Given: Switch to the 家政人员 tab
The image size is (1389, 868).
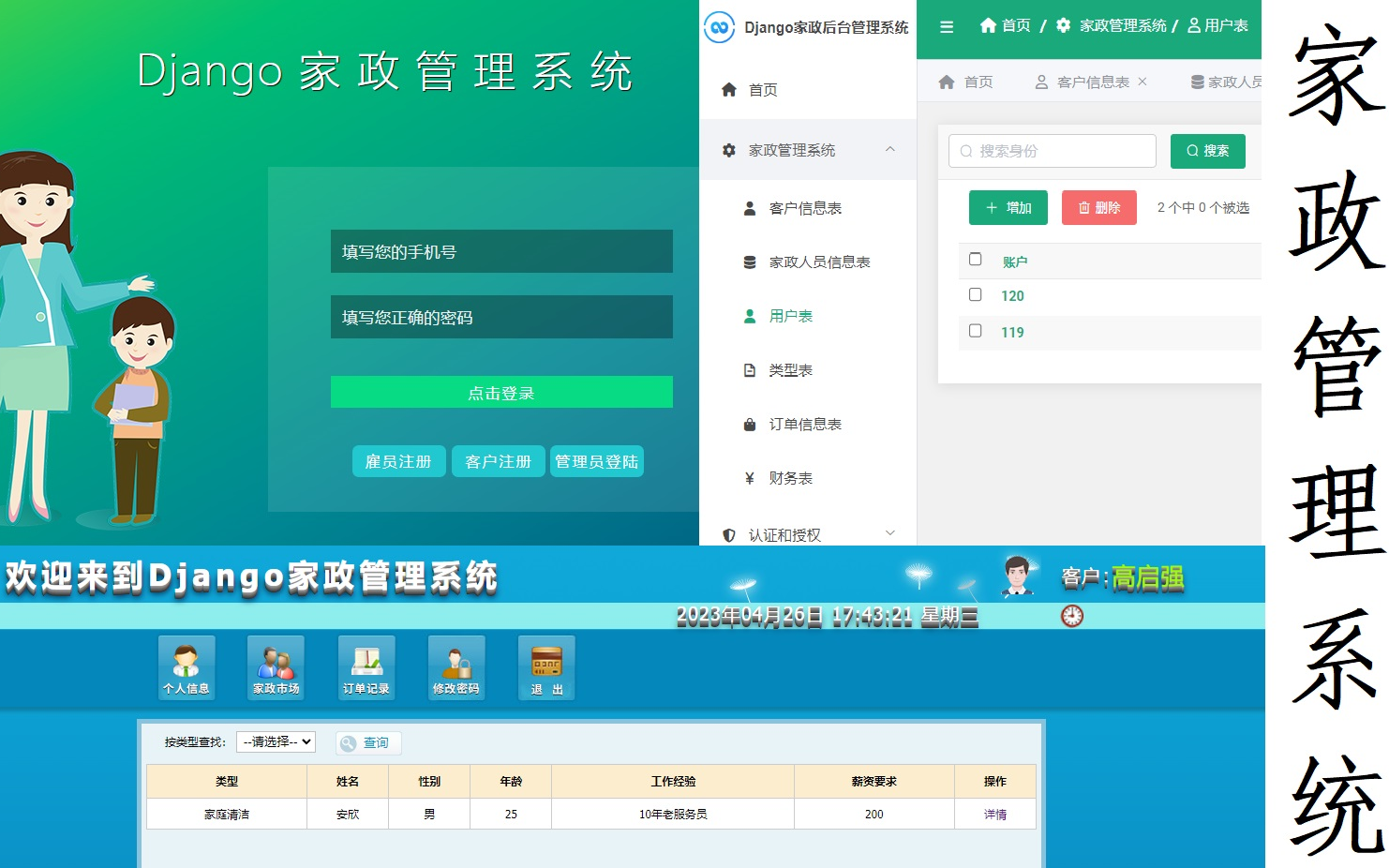Looking at the screenshot, I should point(1226,82).
